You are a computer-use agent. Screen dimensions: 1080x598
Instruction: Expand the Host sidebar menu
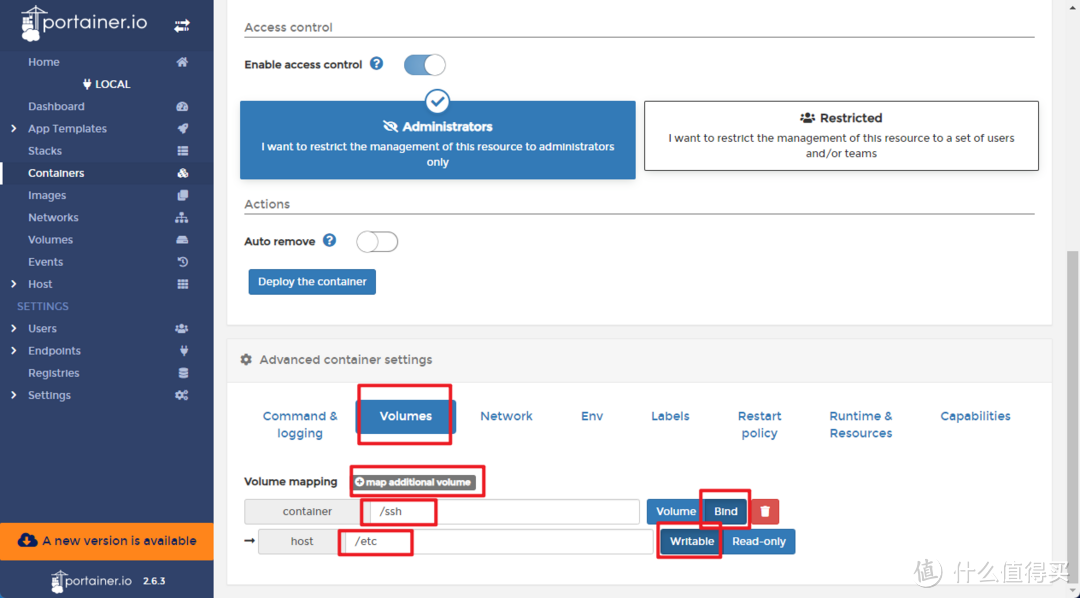point(13,284)
